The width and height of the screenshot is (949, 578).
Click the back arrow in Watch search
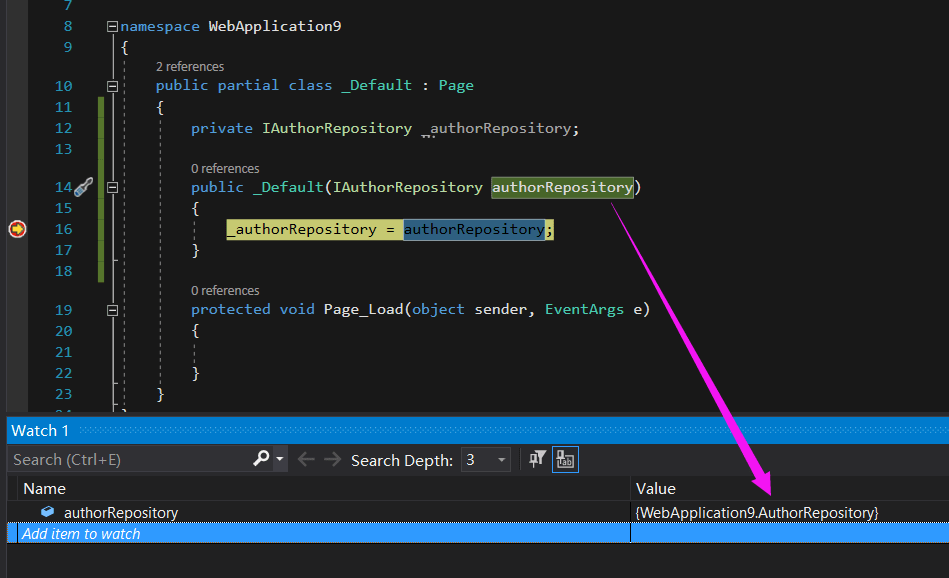tap(306, 460)
